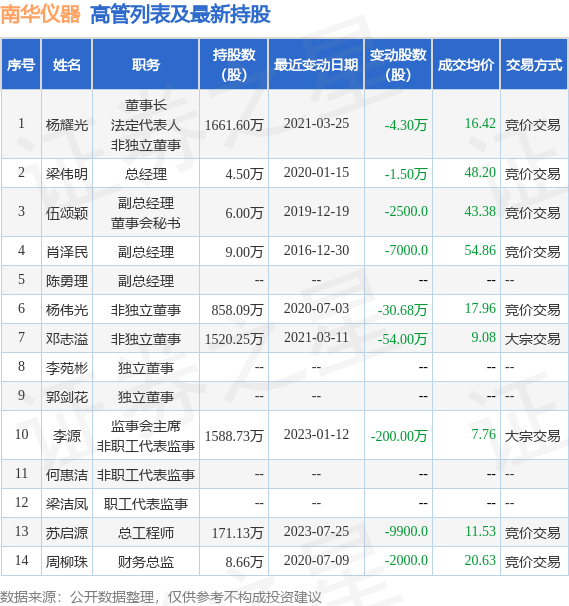Click 董事会秘书 in row 3
Screen dimensions: 569x606
click(146, 223)
